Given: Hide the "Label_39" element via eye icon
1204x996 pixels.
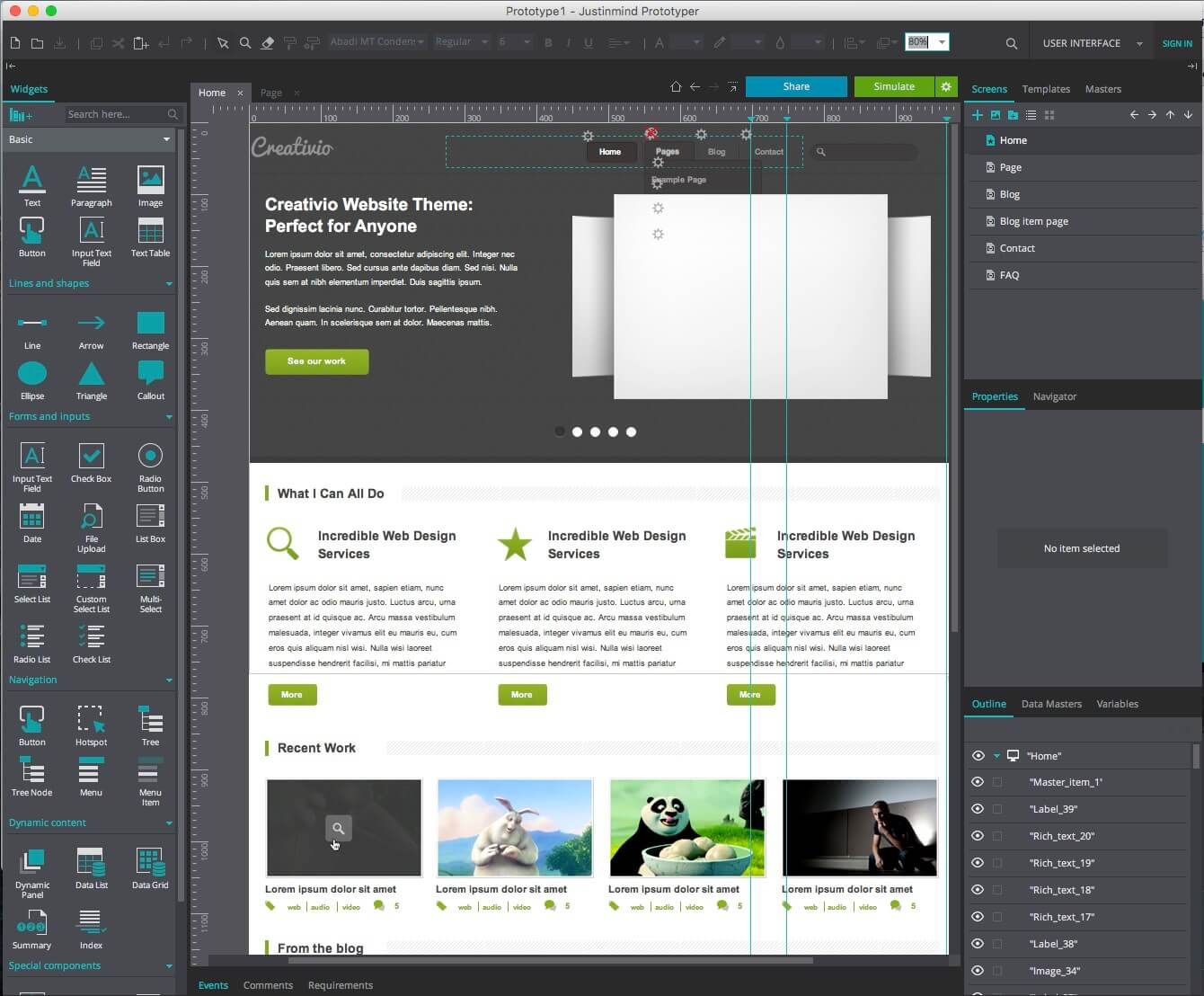Looking at the screenshot, I should [x=978, y=809].
